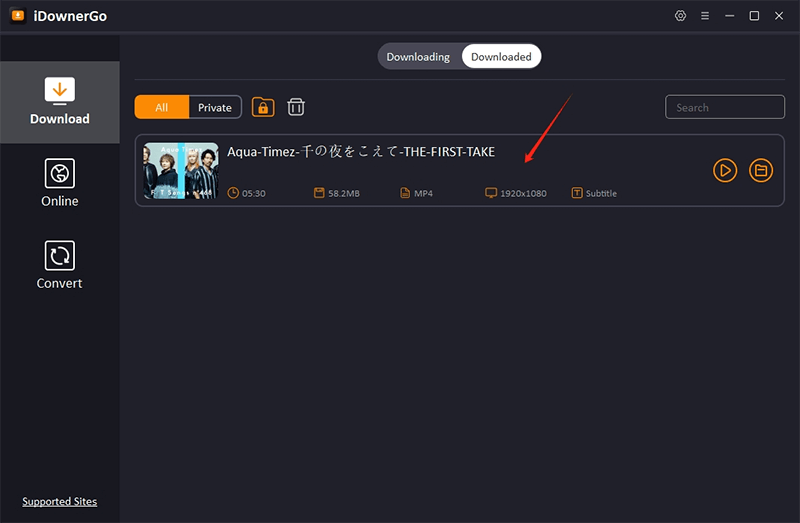Switch to the Downloading tab
Image resolution: width=800 pixels, height=523 pixels.
point(418,57)
